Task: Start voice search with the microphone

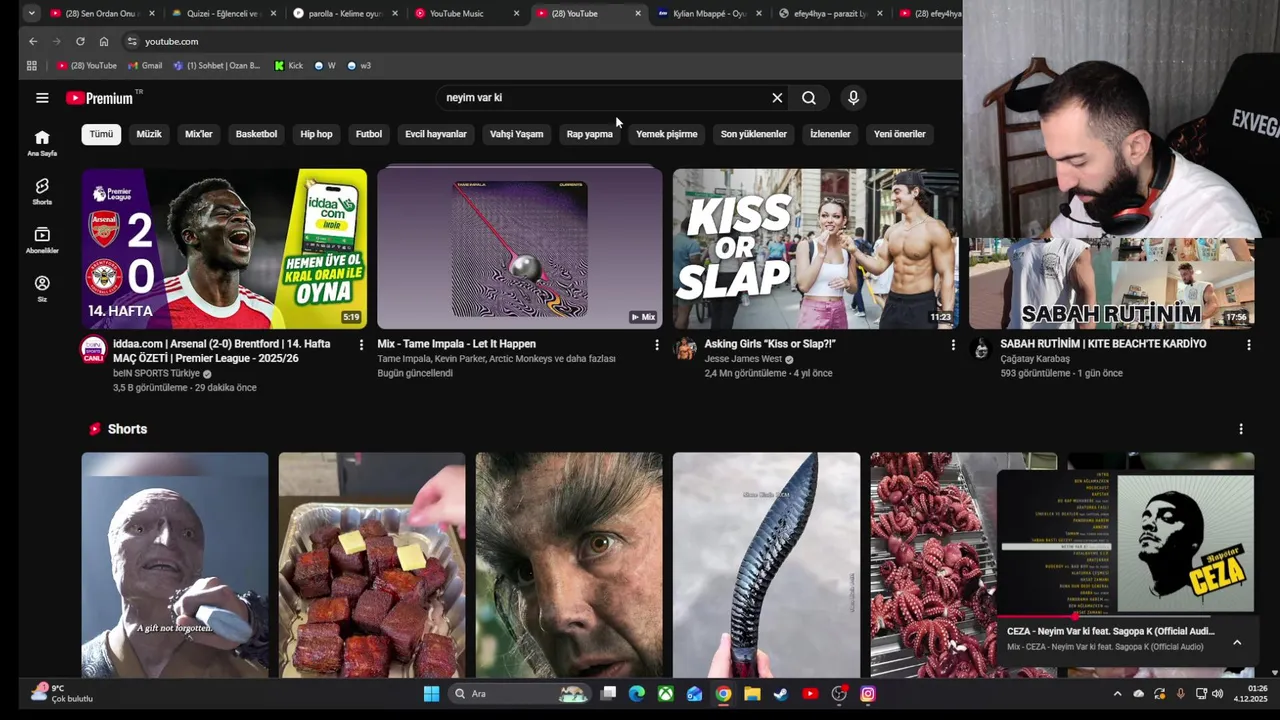Action: (853, 98)
